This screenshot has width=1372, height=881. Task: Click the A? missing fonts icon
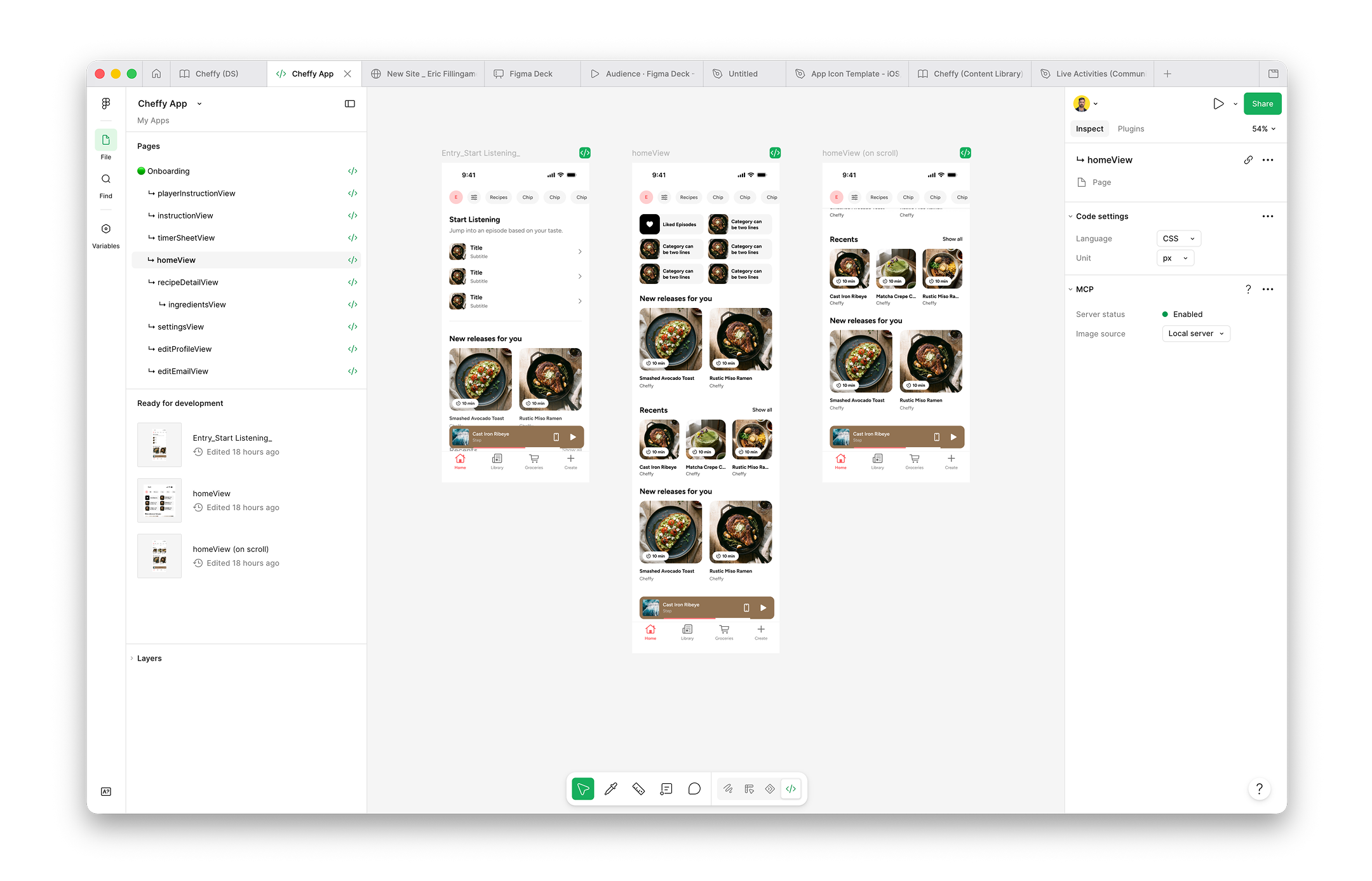(106, 791)
